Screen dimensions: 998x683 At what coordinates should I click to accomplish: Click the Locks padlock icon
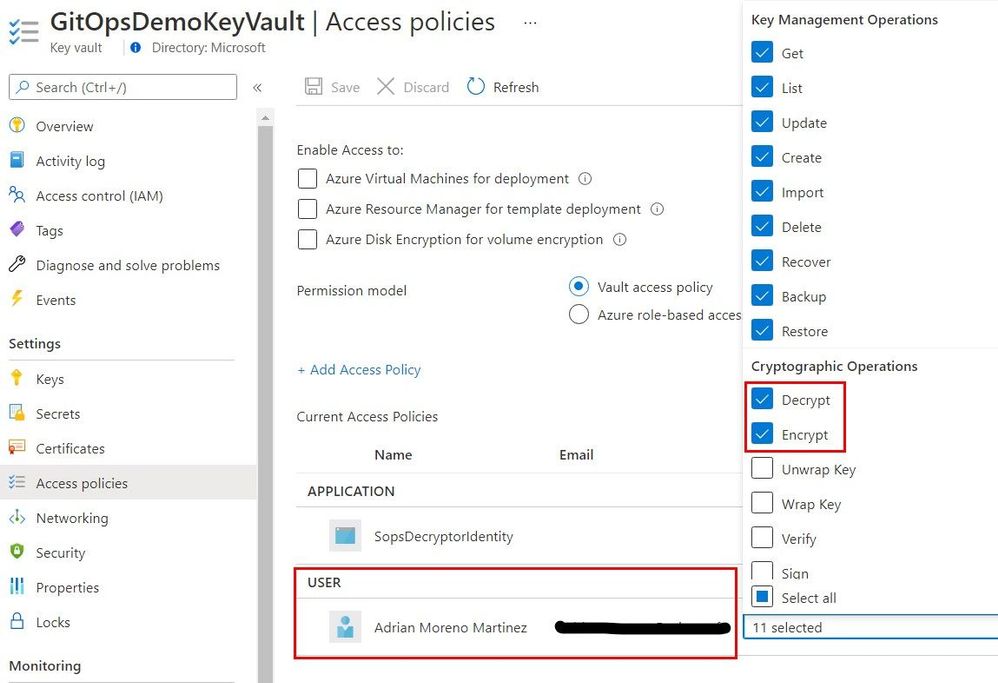tap(17, 621)
